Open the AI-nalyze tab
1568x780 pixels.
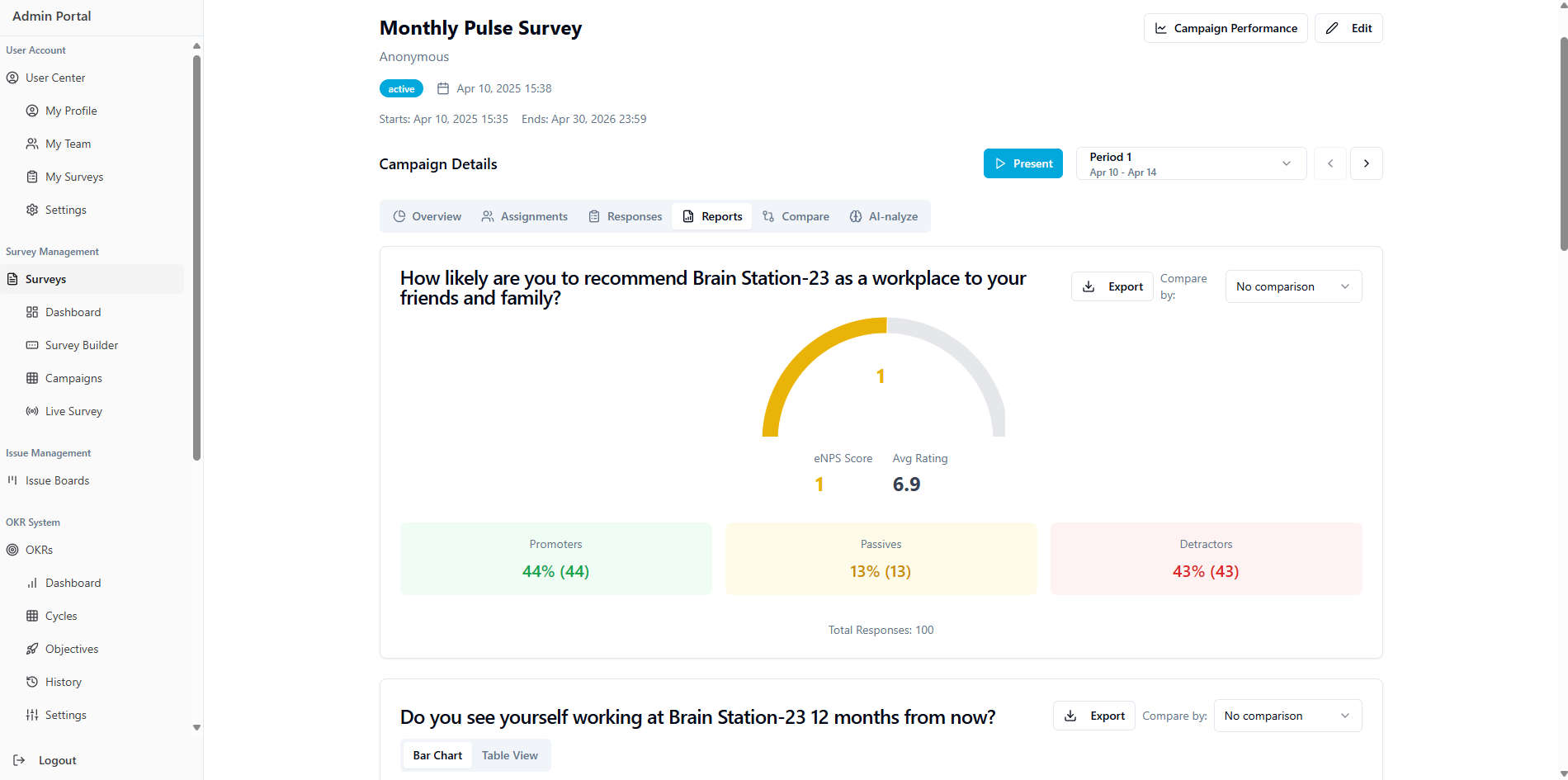(883, 216)
